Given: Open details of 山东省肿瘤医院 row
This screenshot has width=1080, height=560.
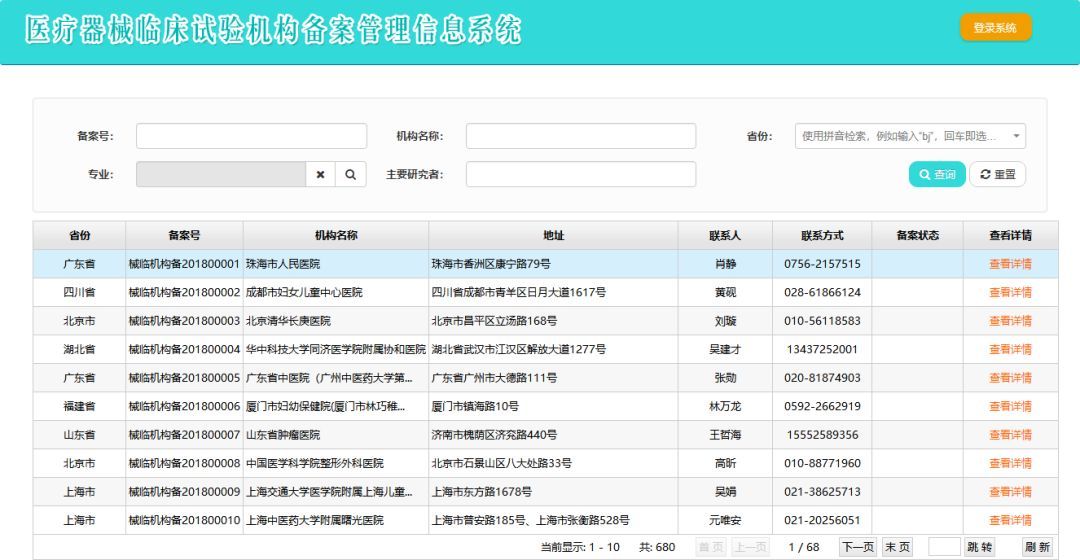Looking at the screenshot, I should tap(1010, 435).
